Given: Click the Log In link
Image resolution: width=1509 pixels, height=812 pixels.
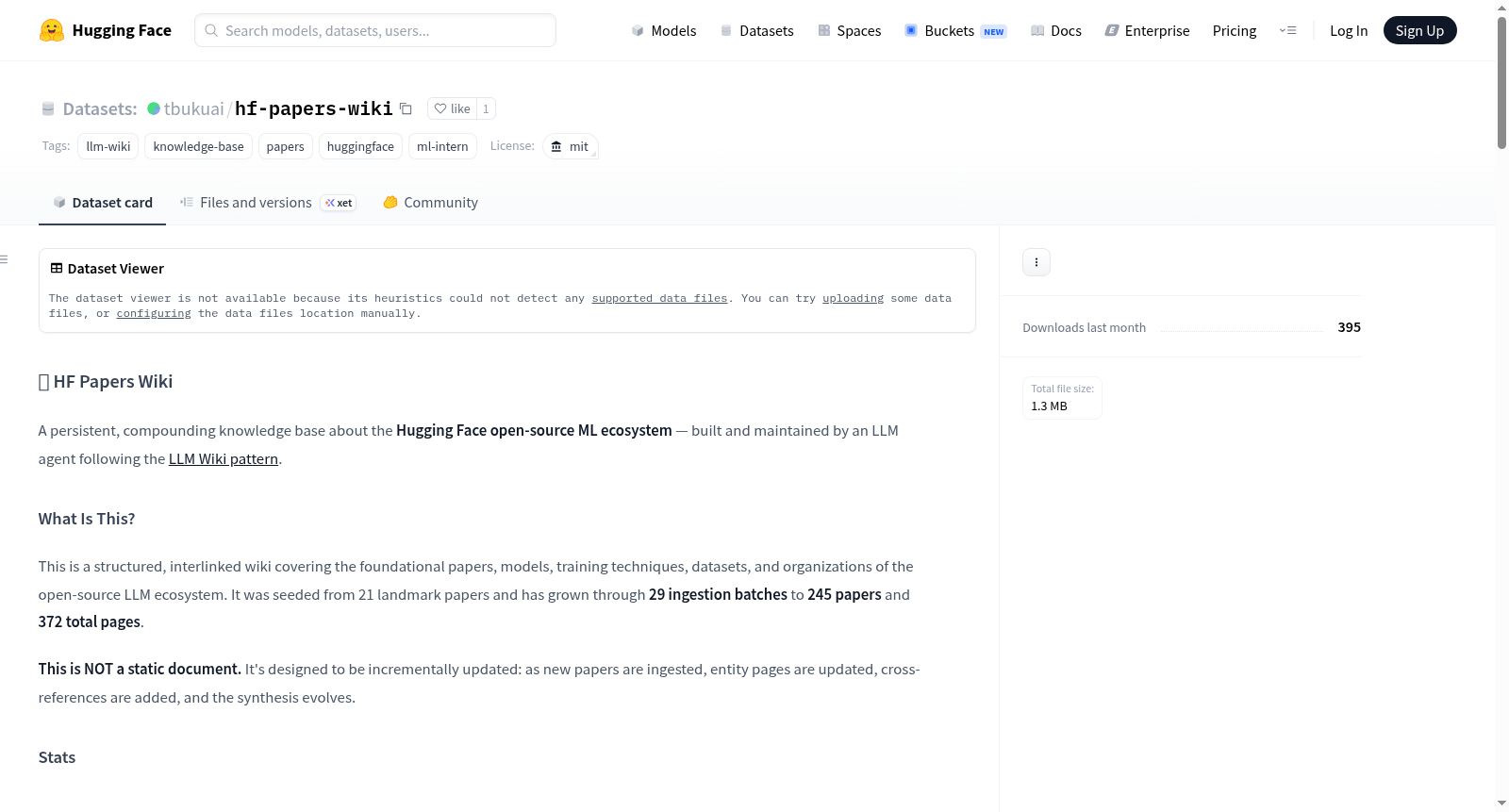Looking at the screenshot, I should pos(1349,30).
